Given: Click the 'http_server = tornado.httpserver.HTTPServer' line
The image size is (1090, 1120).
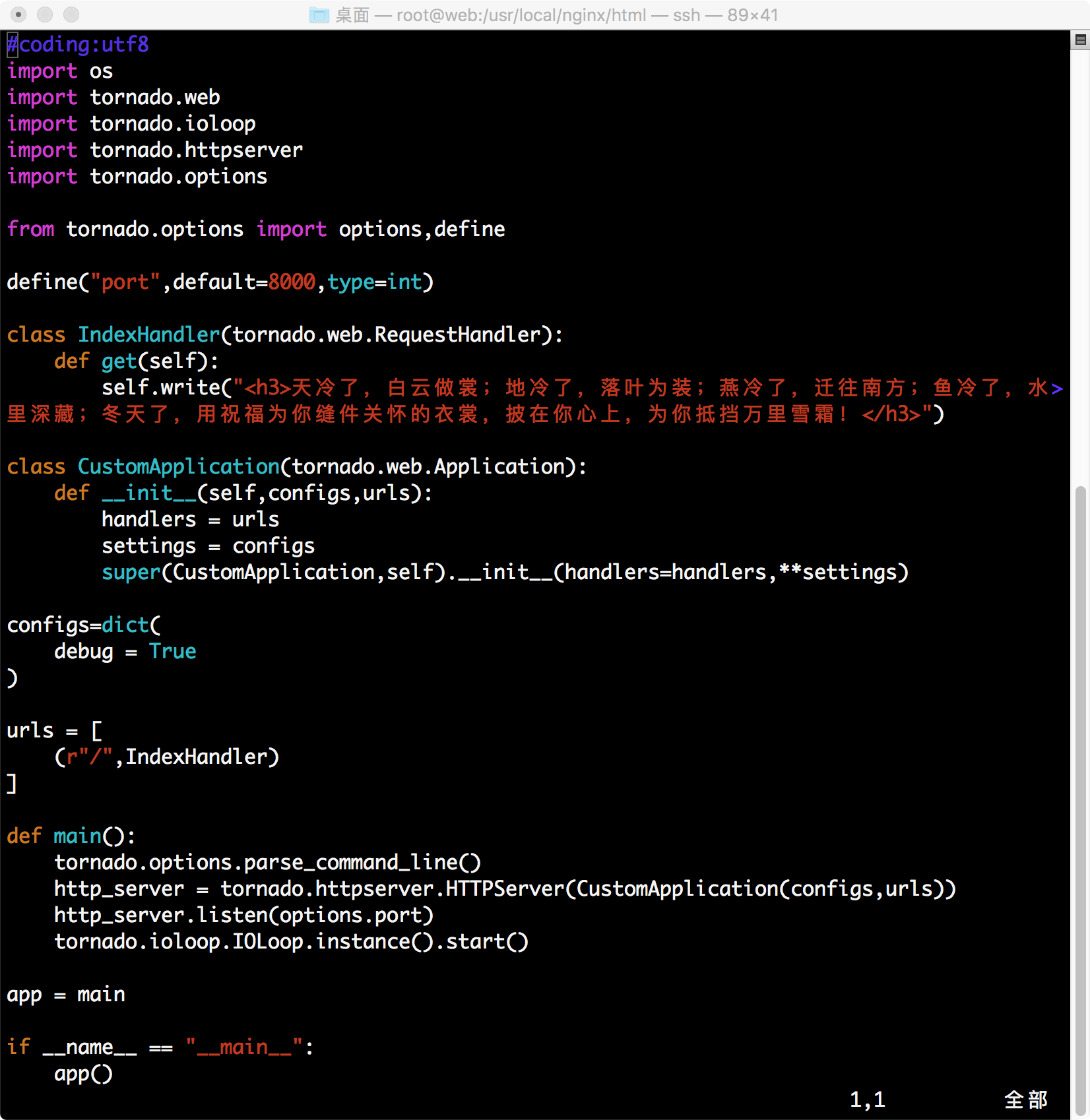Looking at the screenshot, I should 505,888.
